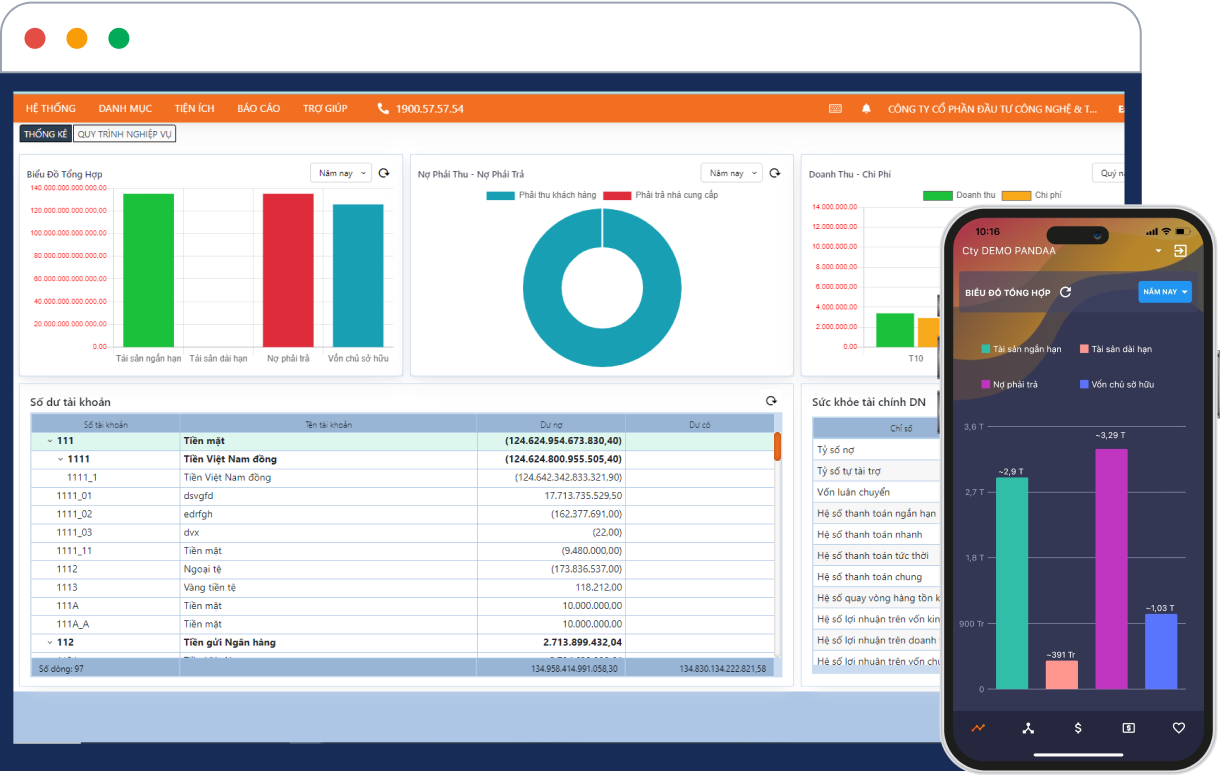Viewport: 1220px width, 775px height.
Task: Toggle Tài sản ngắn hạn legend on the phone
Action: pyautogui.click(x=1021, y=349)
